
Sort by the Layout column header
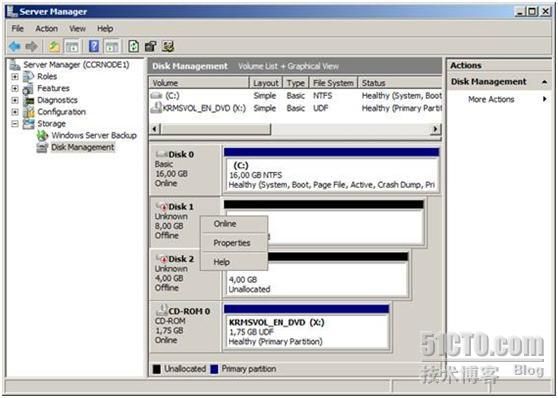(x=265, y=83)
